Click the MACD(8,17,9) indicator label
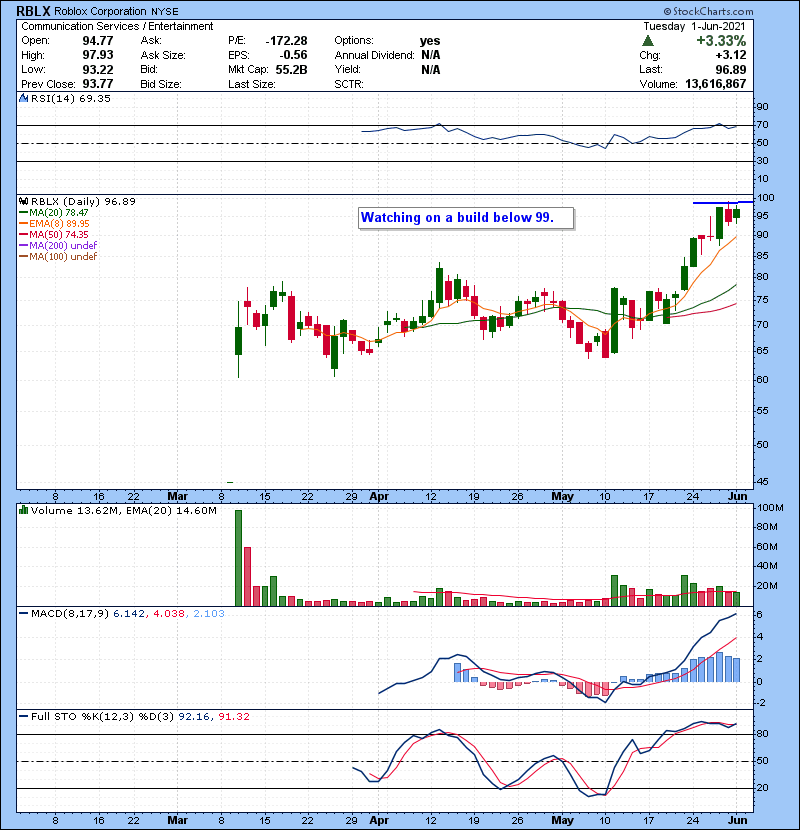Image resolution: width=800 pixels, height=830 pixels. point(70,614)
